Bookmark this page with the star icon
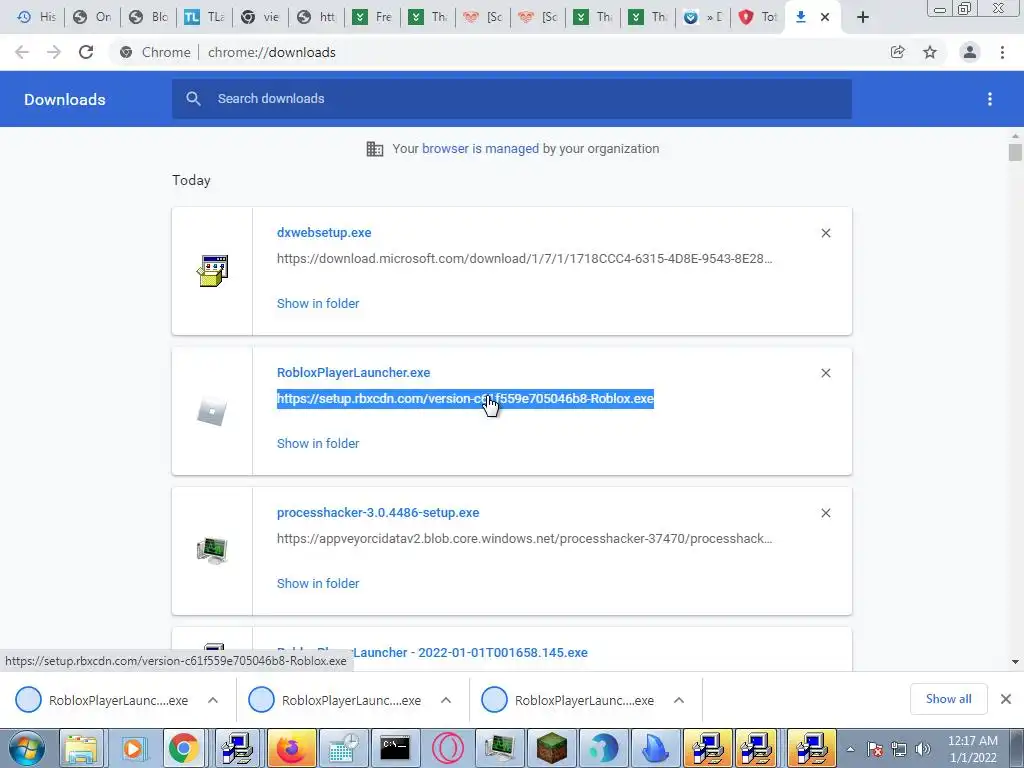1024x768 pixels. [x=930, y=52]
